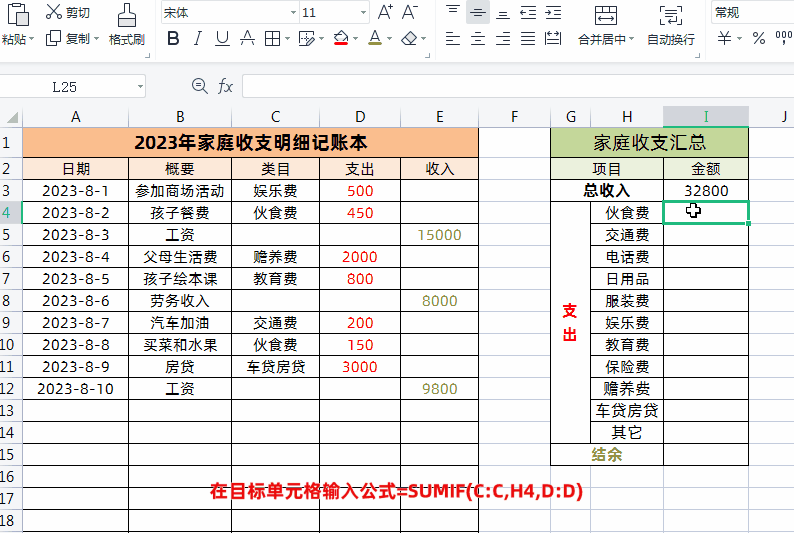Click the draw border pencil icon
The height and width of the screenshot is (533, 794).
pyautogui.click(x=306, y=38)
